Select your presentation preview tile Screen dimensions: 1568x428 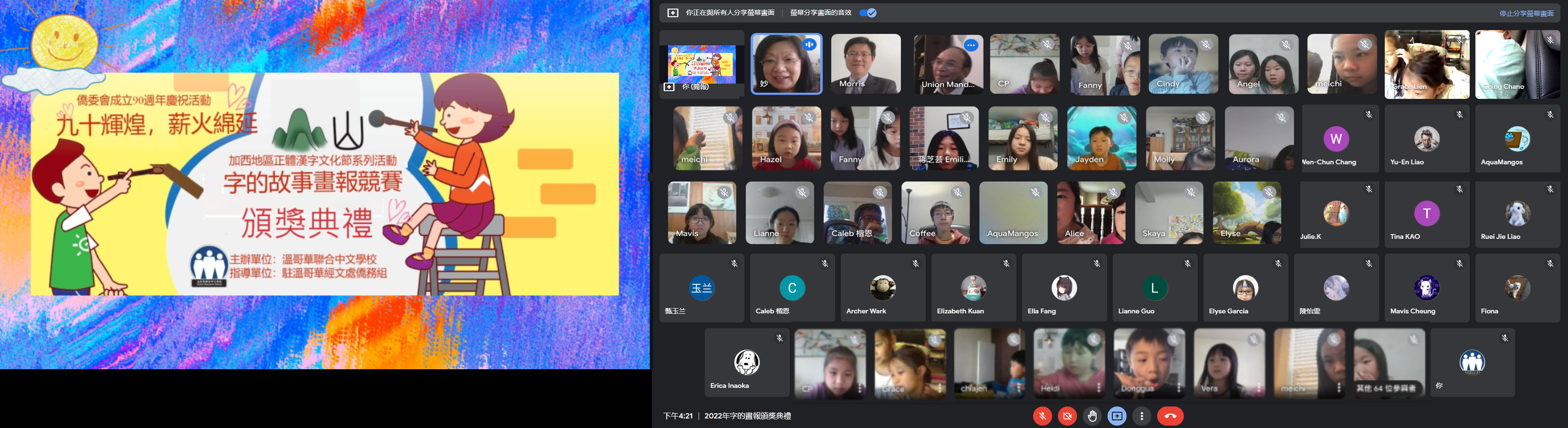701,64
